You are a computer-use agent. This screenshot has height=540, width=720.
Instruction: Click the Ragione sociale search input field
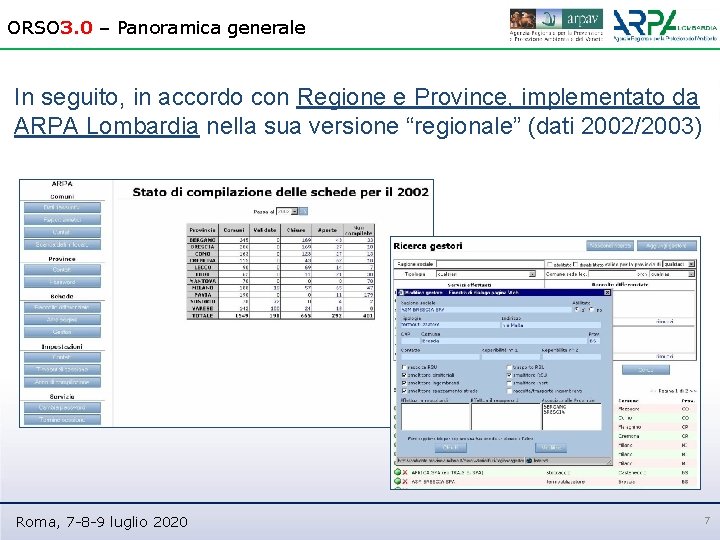[489, 264]
